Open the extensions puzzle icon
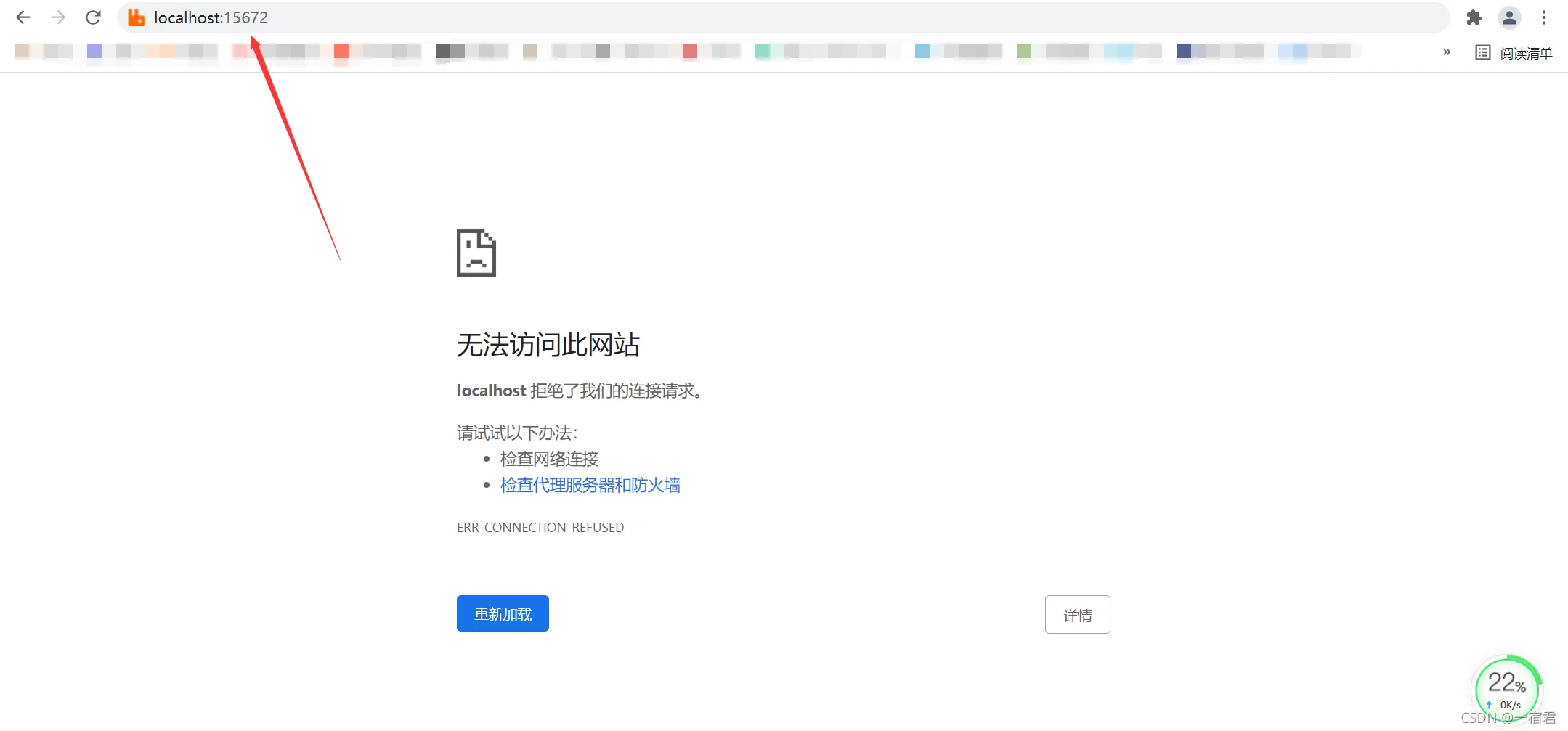 click(1474, 17)
